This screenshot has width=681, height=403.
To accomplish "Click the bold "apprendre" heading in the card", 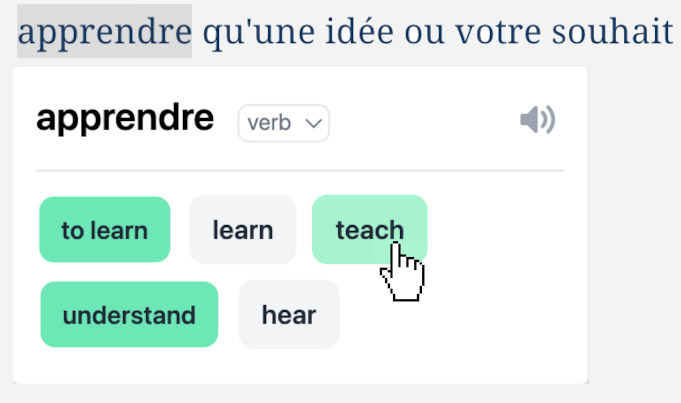I will click(x=125, y=119).
